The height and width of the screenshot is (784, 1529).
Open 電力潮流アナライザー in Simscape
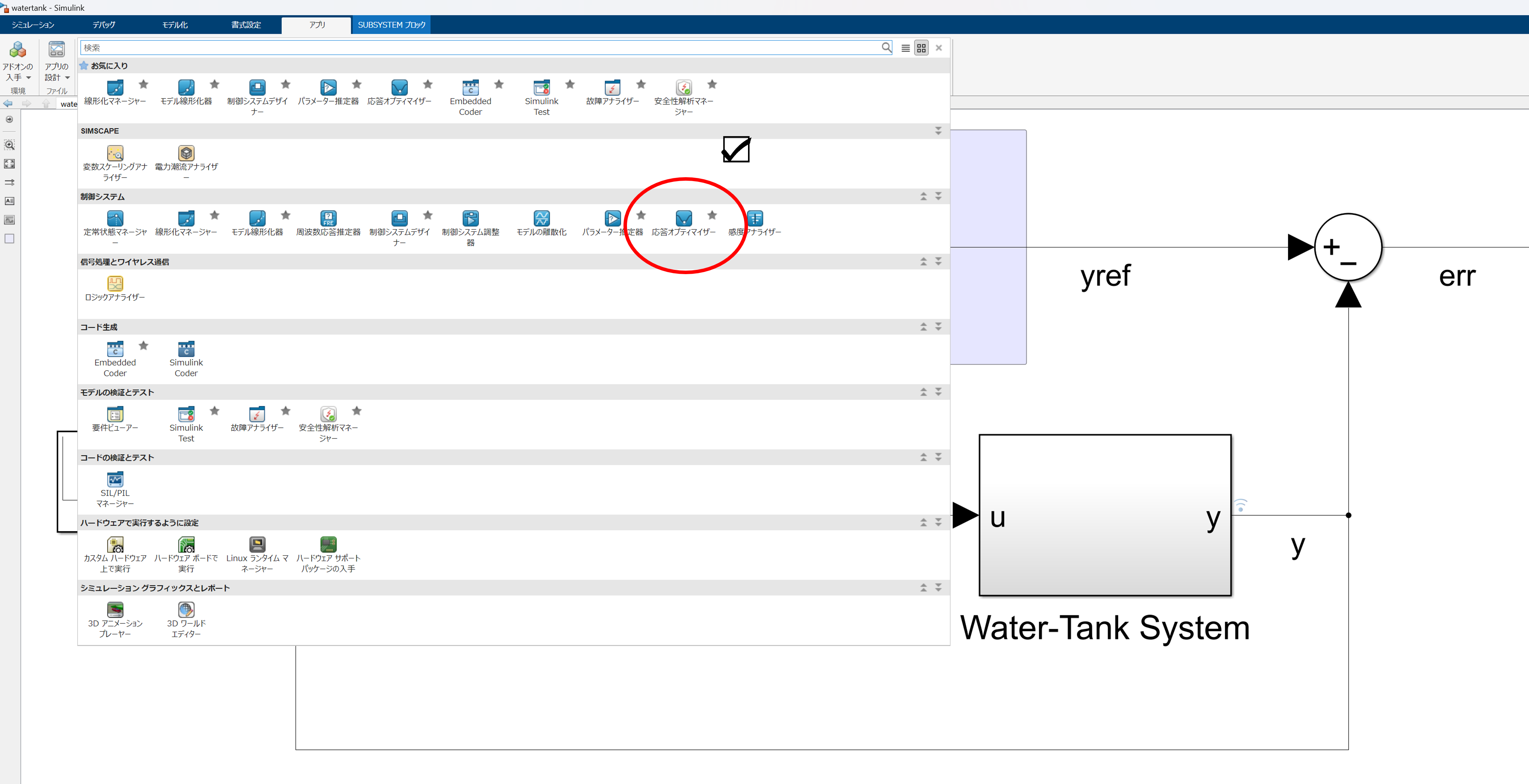[186, 154]
